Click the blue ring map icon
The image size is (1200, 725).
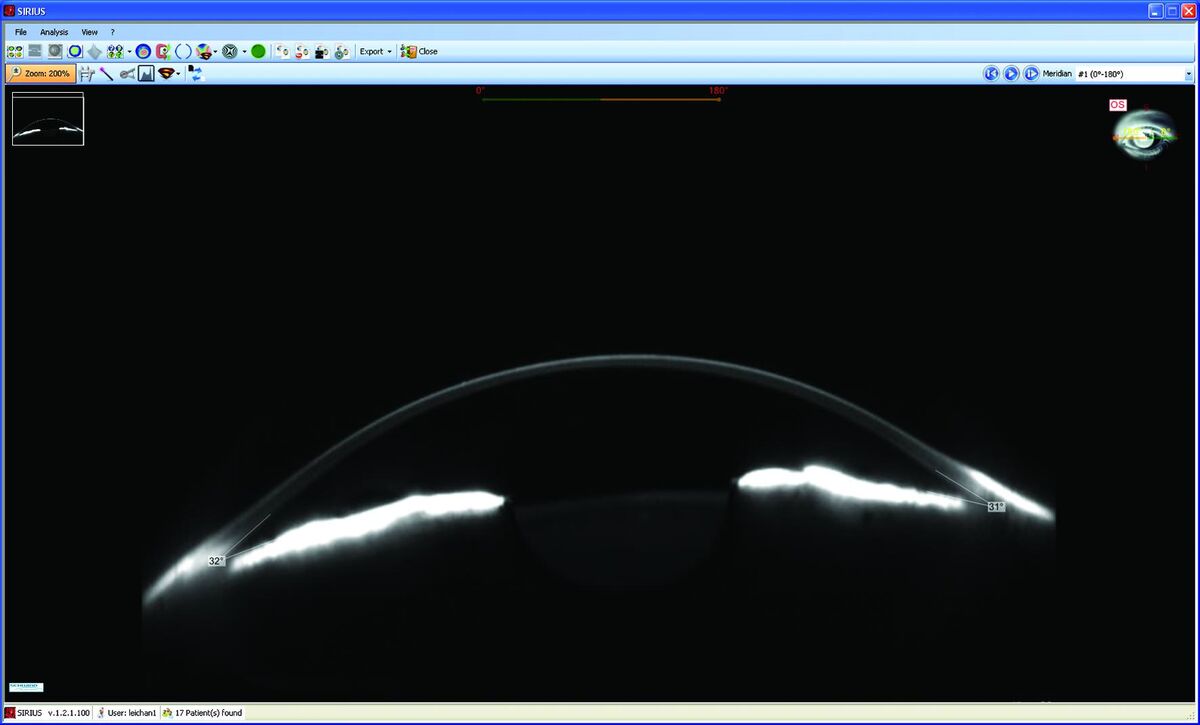click(x=75, y=51)
